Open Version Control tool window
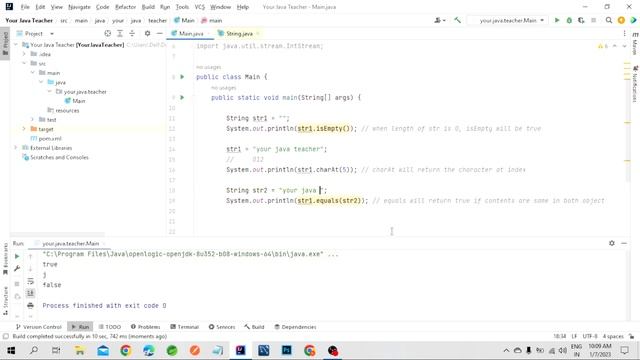Image resolution: width=640 pixels, height=360 pixels. tap(38, 327)
